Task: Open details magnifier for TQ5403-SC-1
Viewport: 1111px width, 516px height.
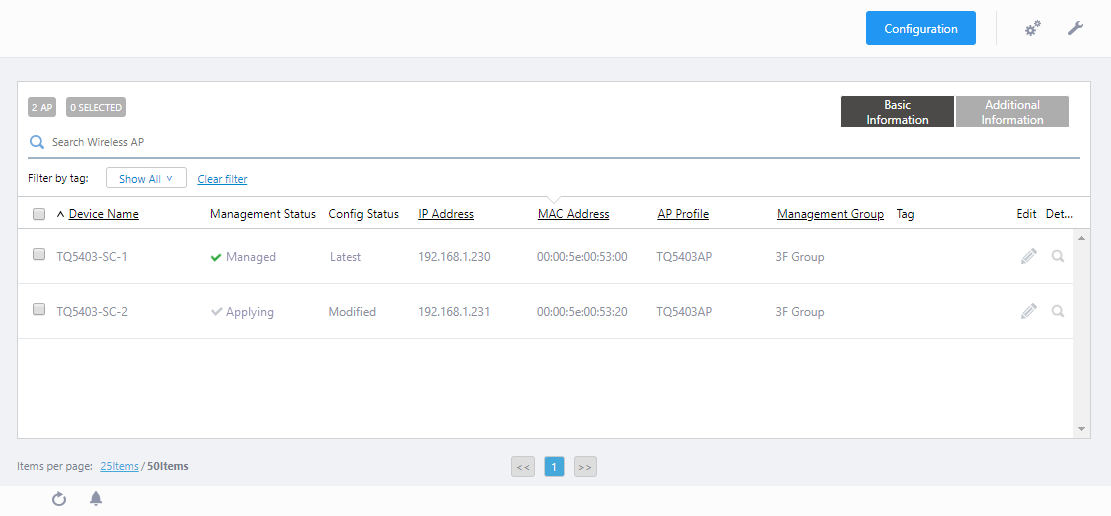Action: tap(1058, 257)
